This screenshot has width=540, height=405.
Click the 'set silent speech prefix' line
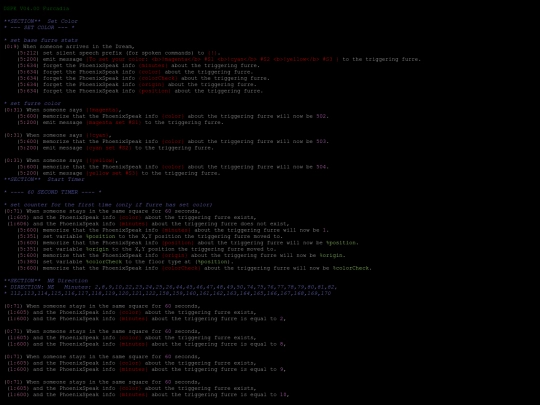click(119, 53)
